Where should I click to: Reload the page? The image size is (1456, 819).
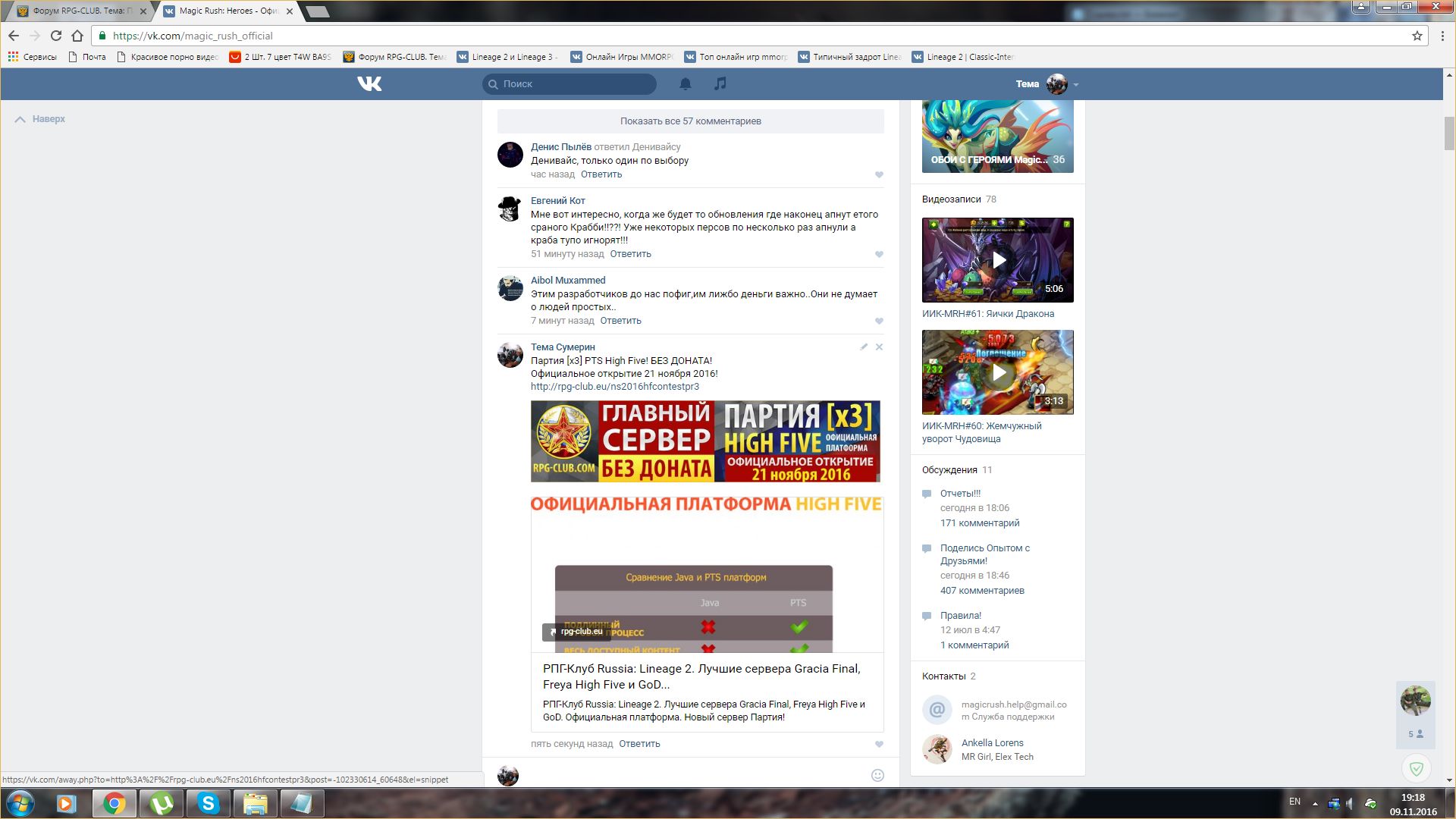coord(56,36)
